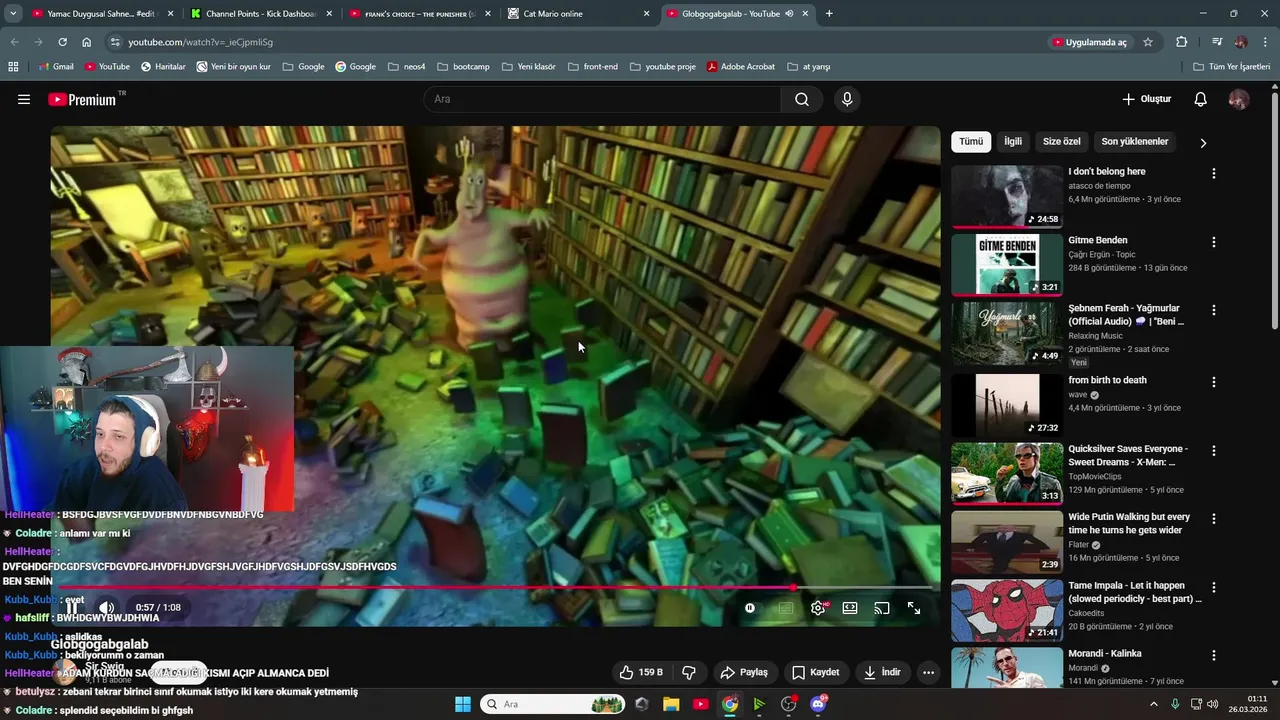This screenshot has height=720, width=1280.
Task: Click the taskbar Ara search box
Action: tap(553, 704)
